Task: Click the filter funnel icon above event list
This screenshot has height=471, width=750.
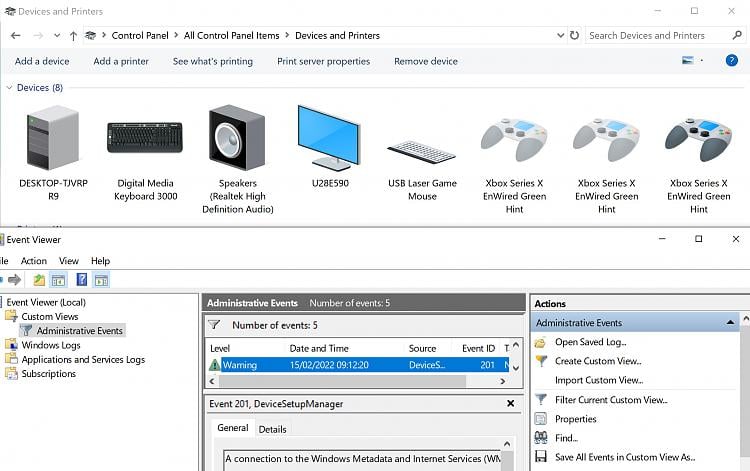Action: pyautogui.click(x=214, y=325)
